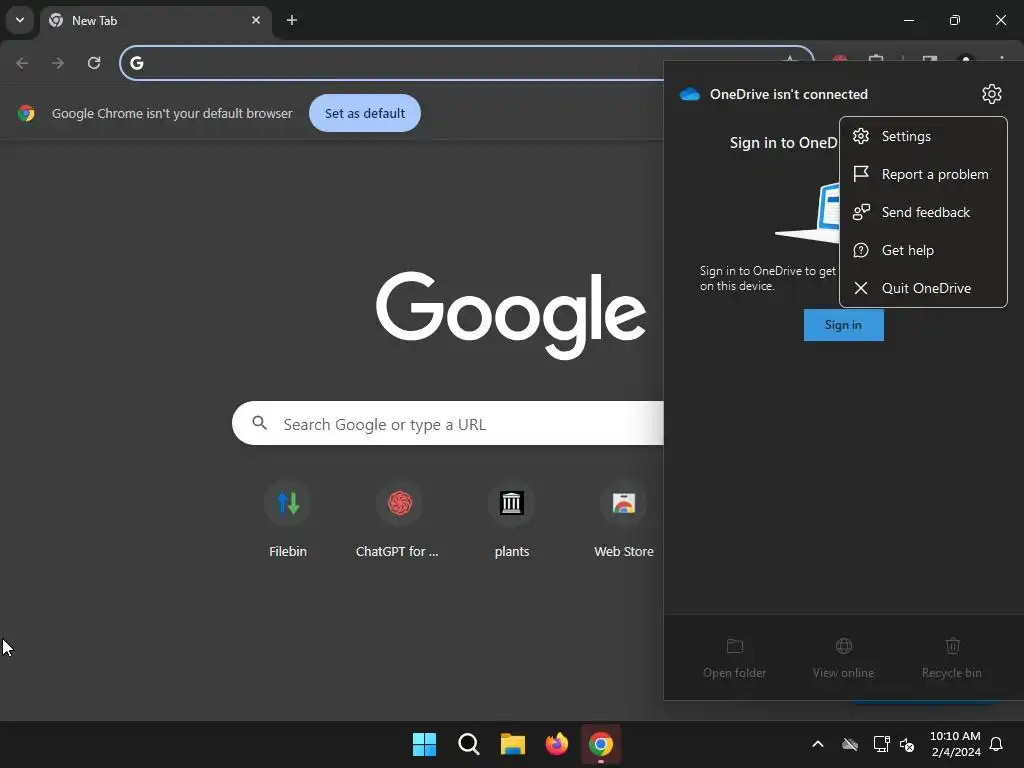This screenshot has height=768, width=1024.
Task: Choose Settings in the OneDrive menu
Action: pyautogui.click(x=923, y=136)
